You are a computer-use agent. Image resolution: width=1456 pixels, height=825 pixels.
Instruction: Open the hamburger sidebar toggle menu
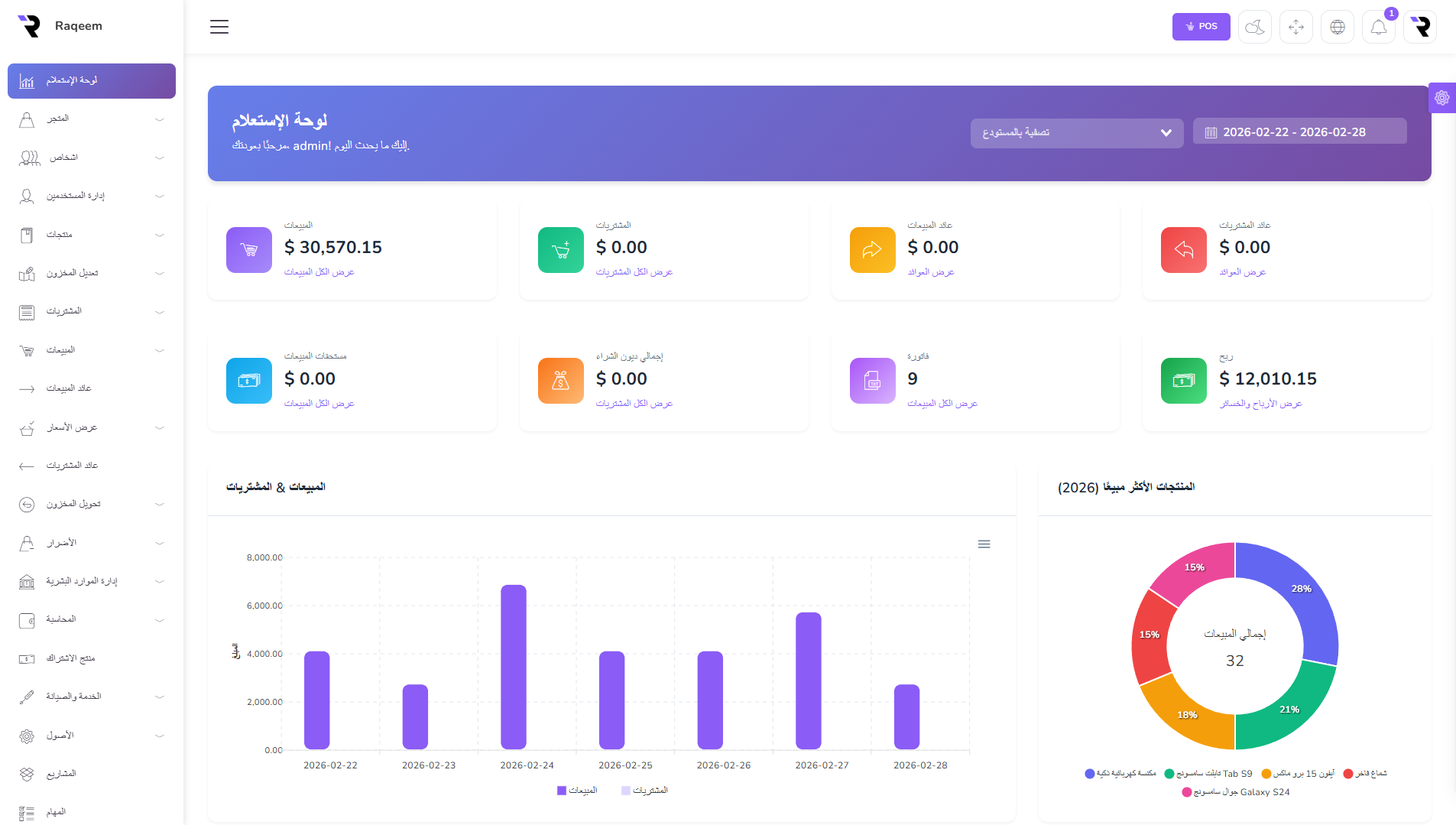pyautogui.click(x=219, y=27)
